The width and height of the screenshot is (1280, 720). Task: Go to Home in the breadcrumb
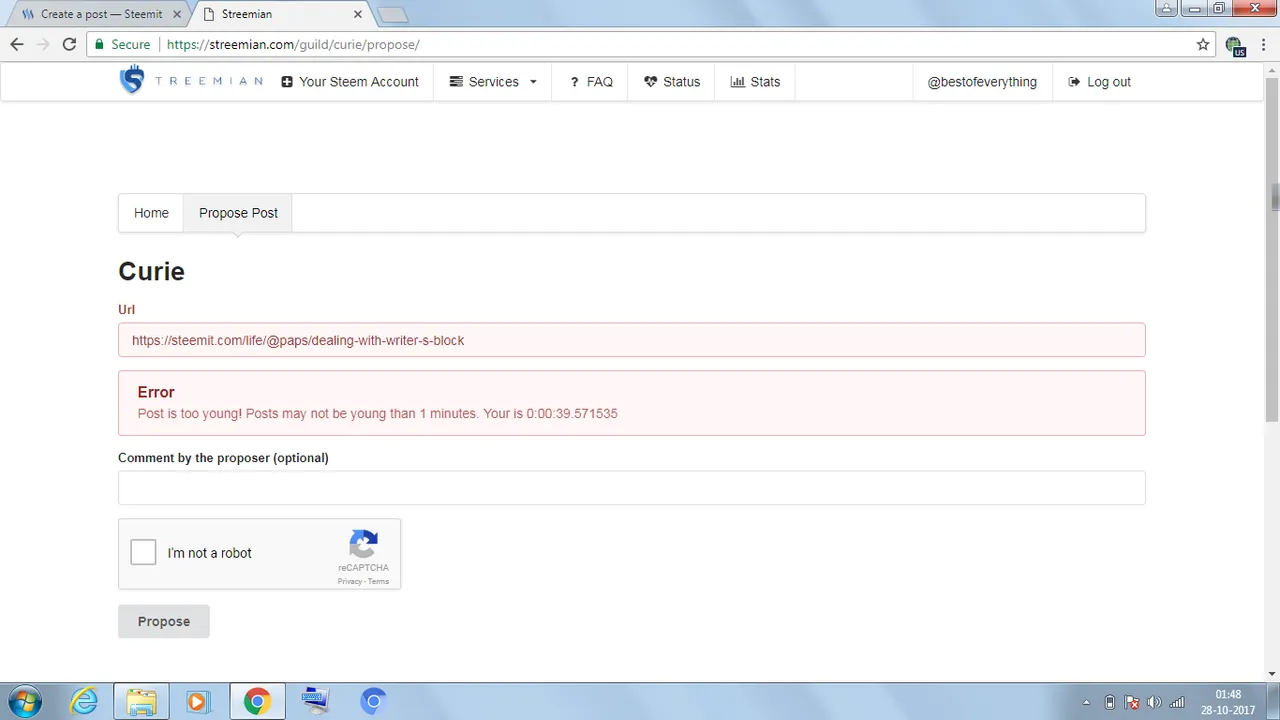tap(151, 213)
